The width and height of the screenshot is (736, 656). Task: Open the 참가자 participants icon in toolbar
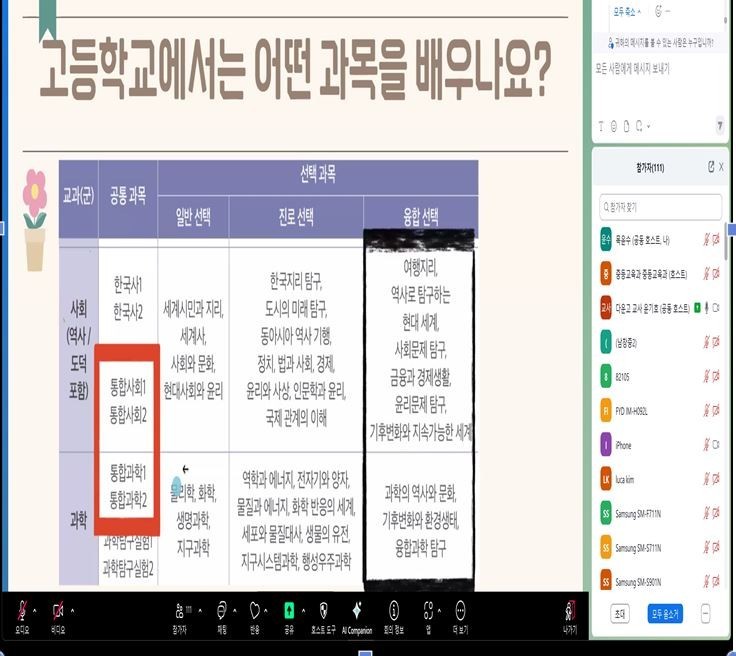(180, 610)
